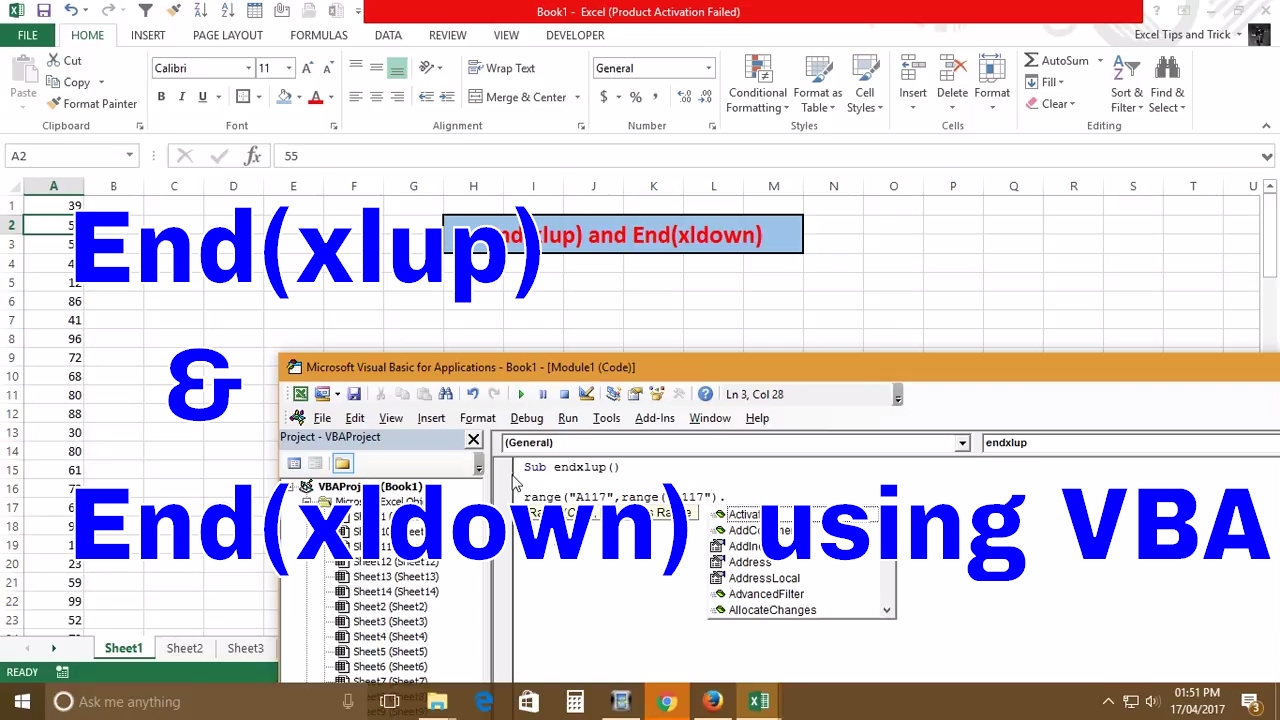Open the INSERT ribbon tab

pyautogui.click(x=148, y=35)
